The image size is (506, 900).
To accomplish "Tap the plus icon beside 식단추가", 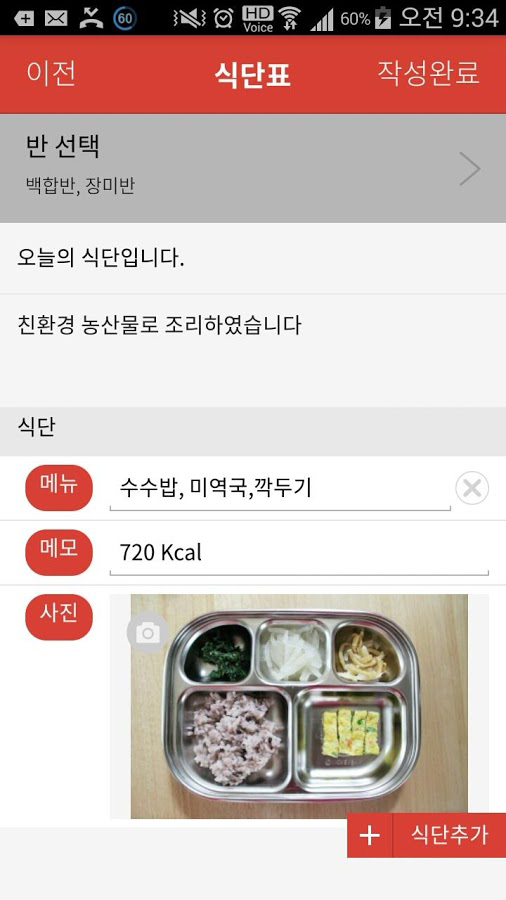I will tap(369, 835).
